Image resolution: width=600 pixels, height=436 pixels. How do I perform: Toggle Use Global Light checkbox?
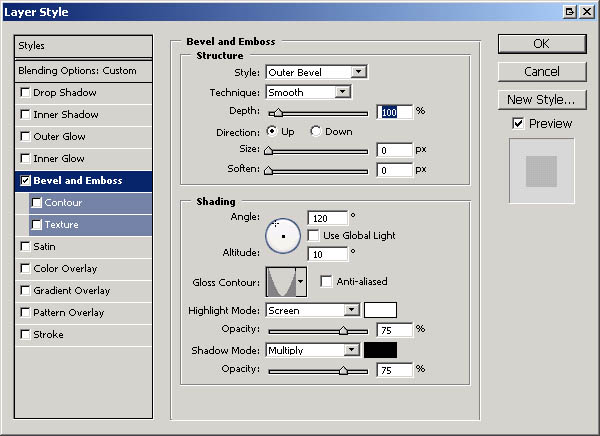click(x=314, y=235)
